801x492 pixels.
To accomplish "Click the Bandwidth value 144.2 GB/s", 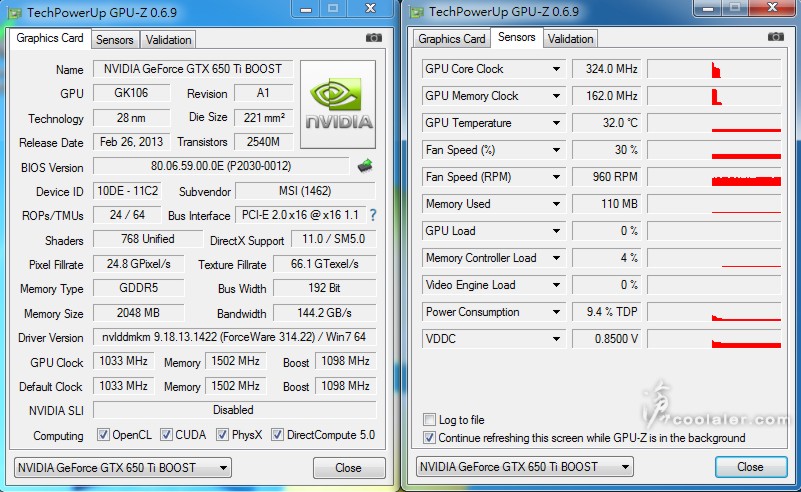I will pyautogui.click(x=325, y=313).
